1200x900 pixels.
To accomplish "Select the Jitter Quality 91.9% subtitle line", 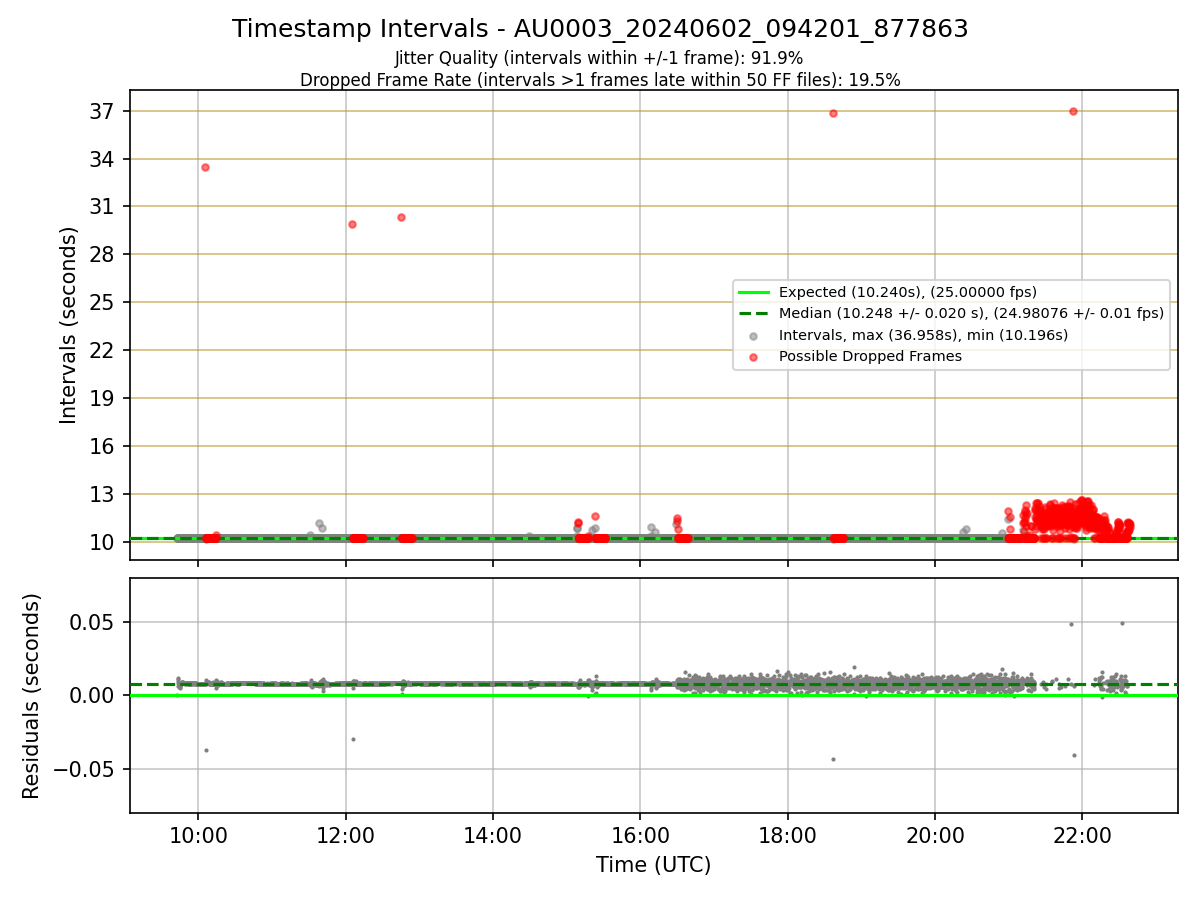I will 600,58.
